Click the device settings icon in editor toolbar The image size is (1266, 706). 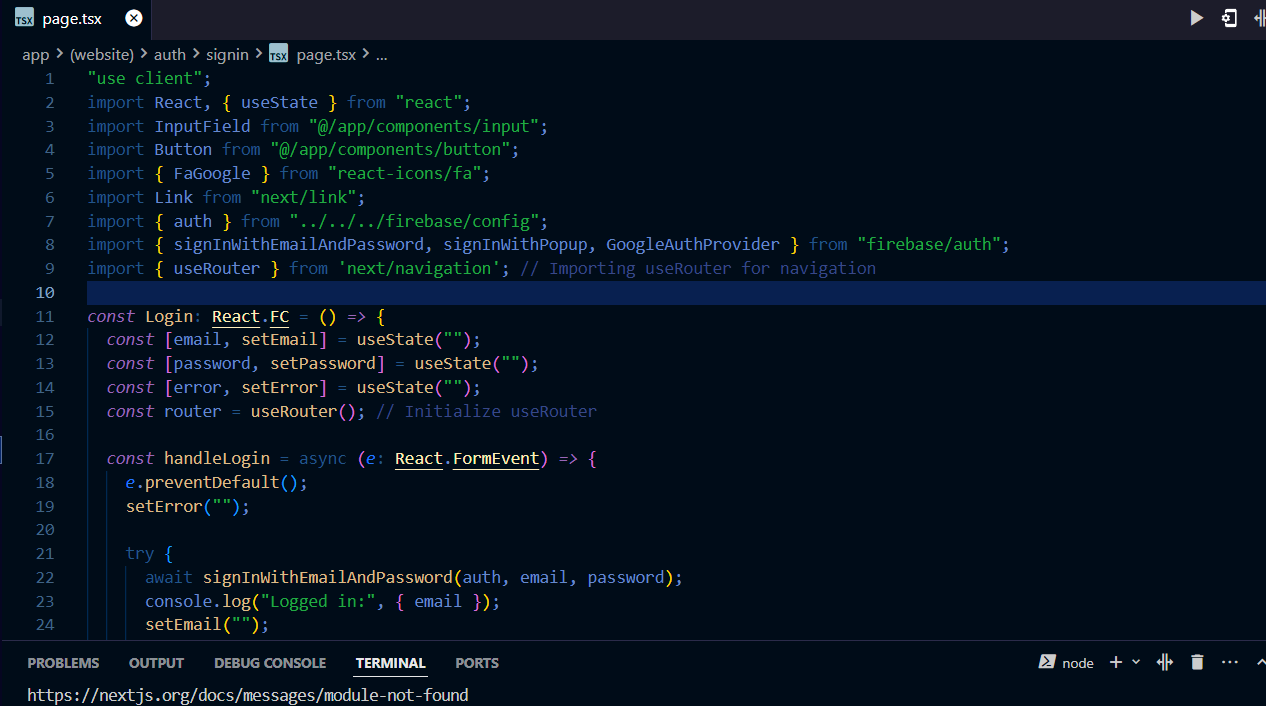[x=1229, y=18]
